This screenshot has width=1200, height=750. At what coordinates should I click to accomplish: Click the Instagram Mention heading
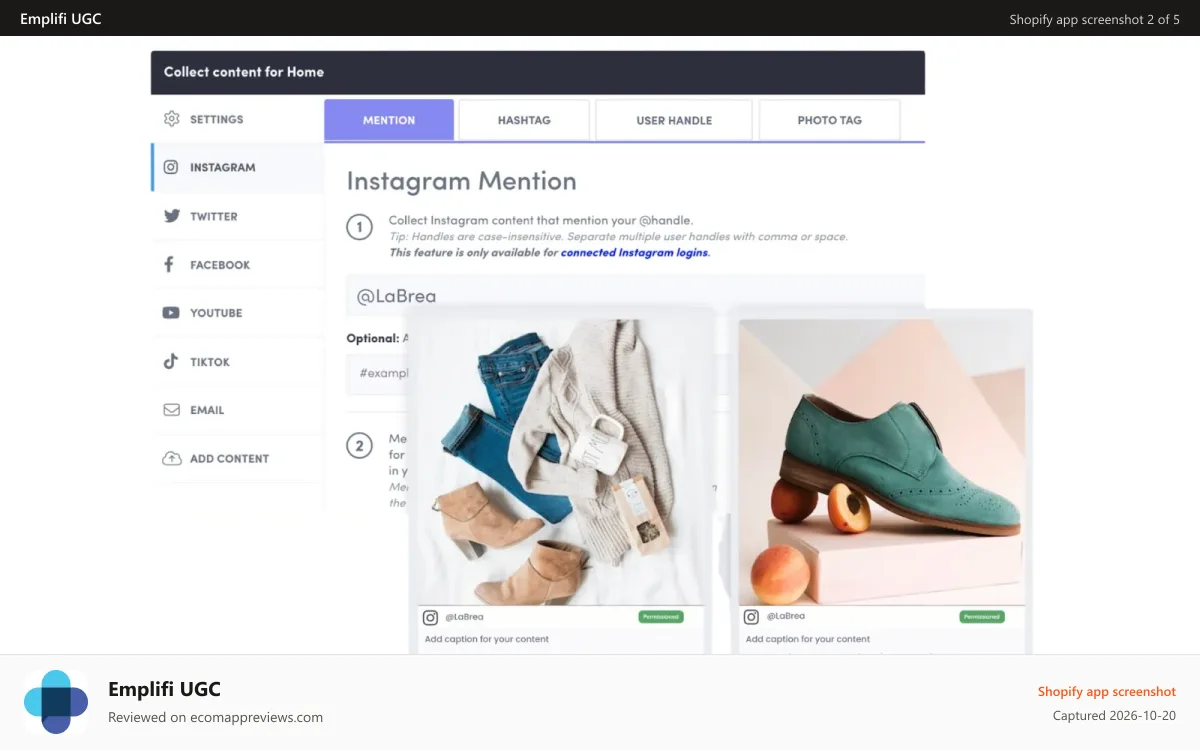point(461,181)
